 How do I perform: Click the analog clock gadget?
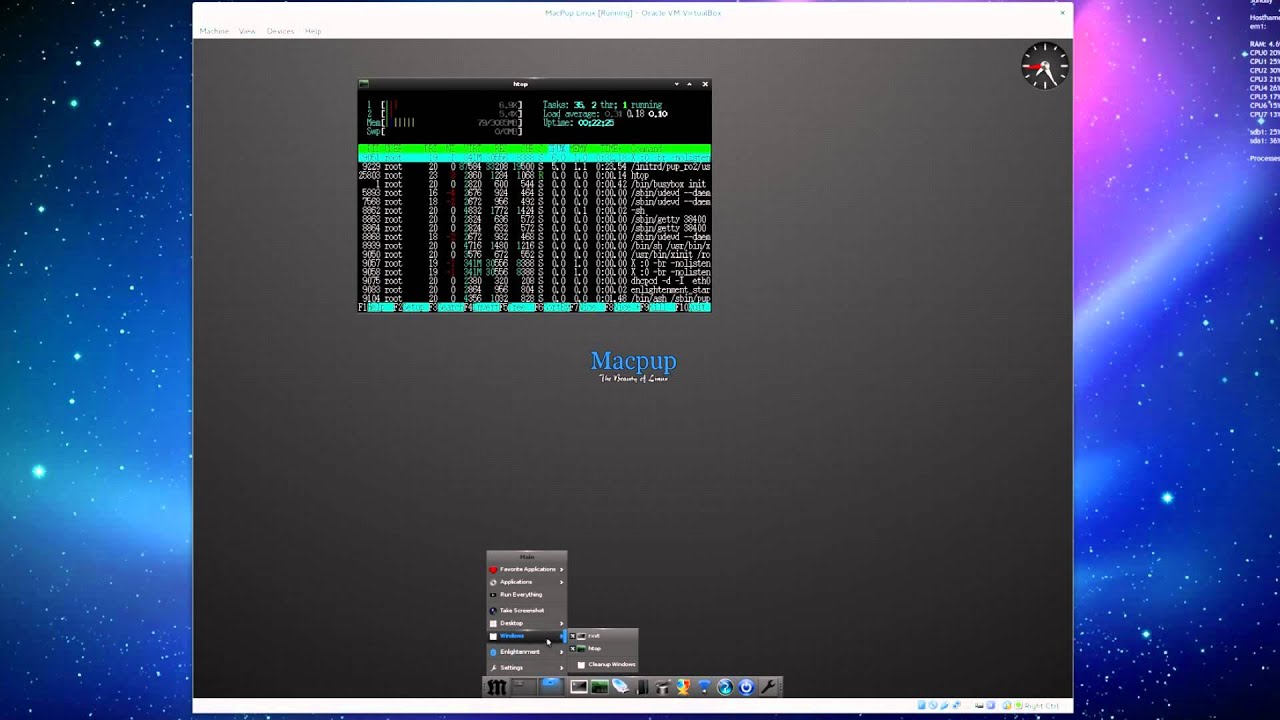tap(1045, 67)
